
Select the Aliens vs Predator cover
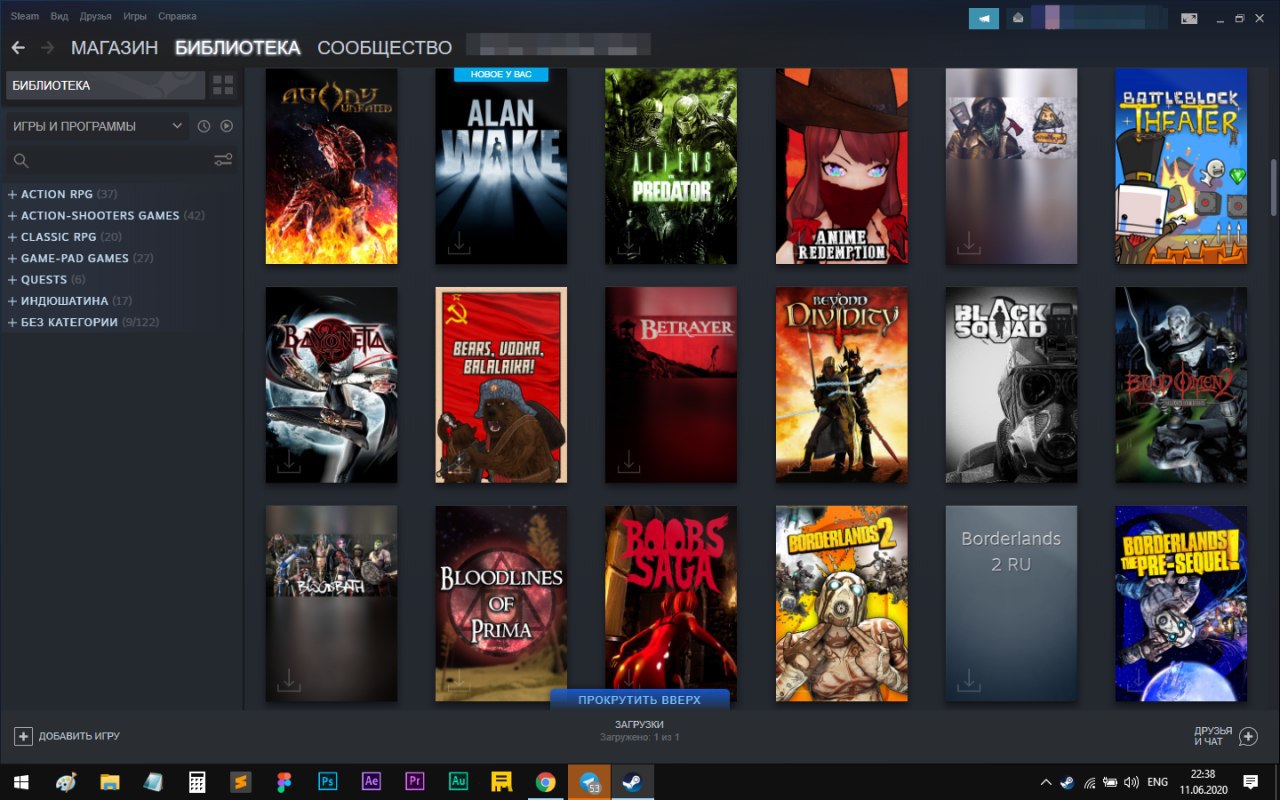671,166
